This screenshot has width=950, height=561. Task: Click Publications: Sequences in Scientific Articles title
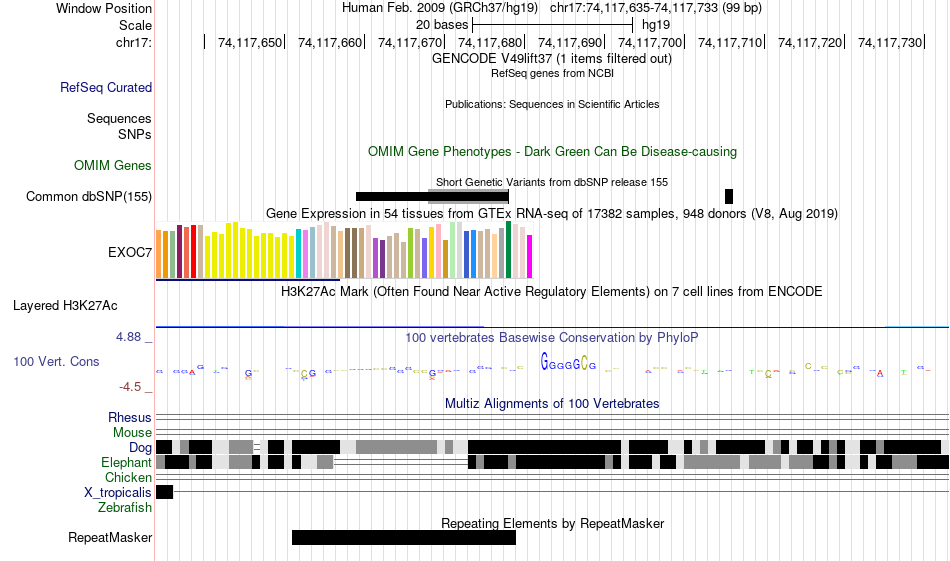552,104
